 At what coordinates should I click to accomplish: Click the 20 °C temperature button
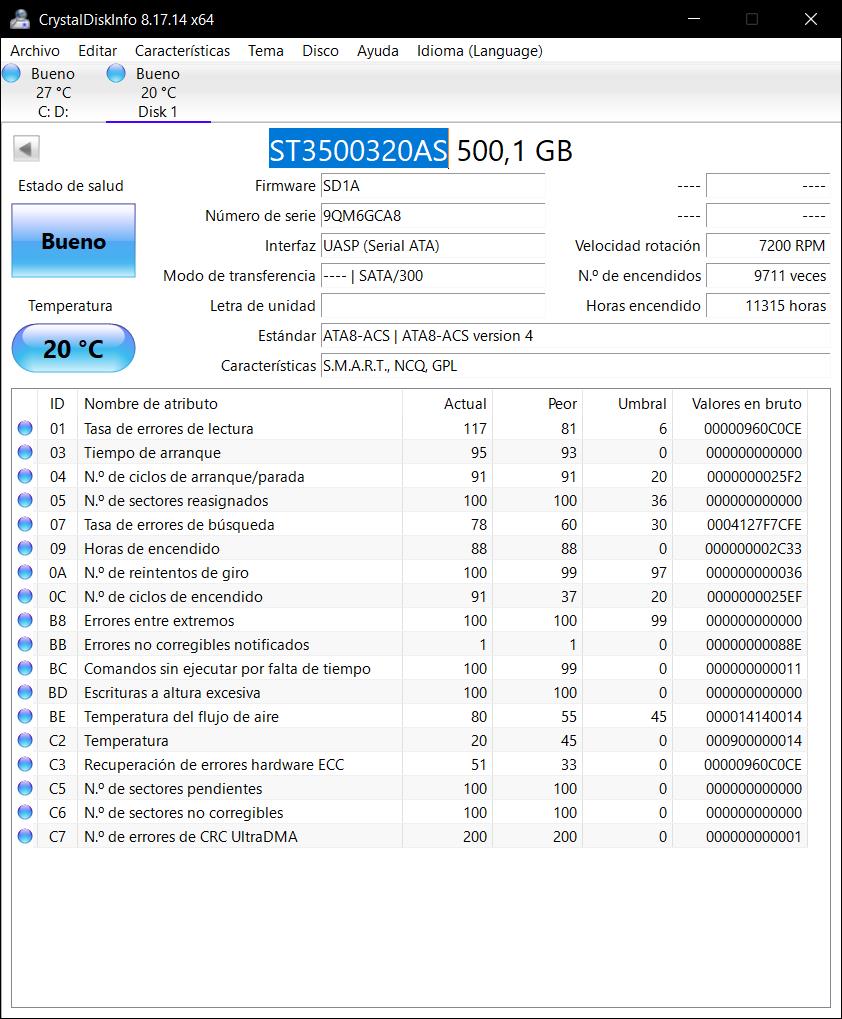click(73, 348)
